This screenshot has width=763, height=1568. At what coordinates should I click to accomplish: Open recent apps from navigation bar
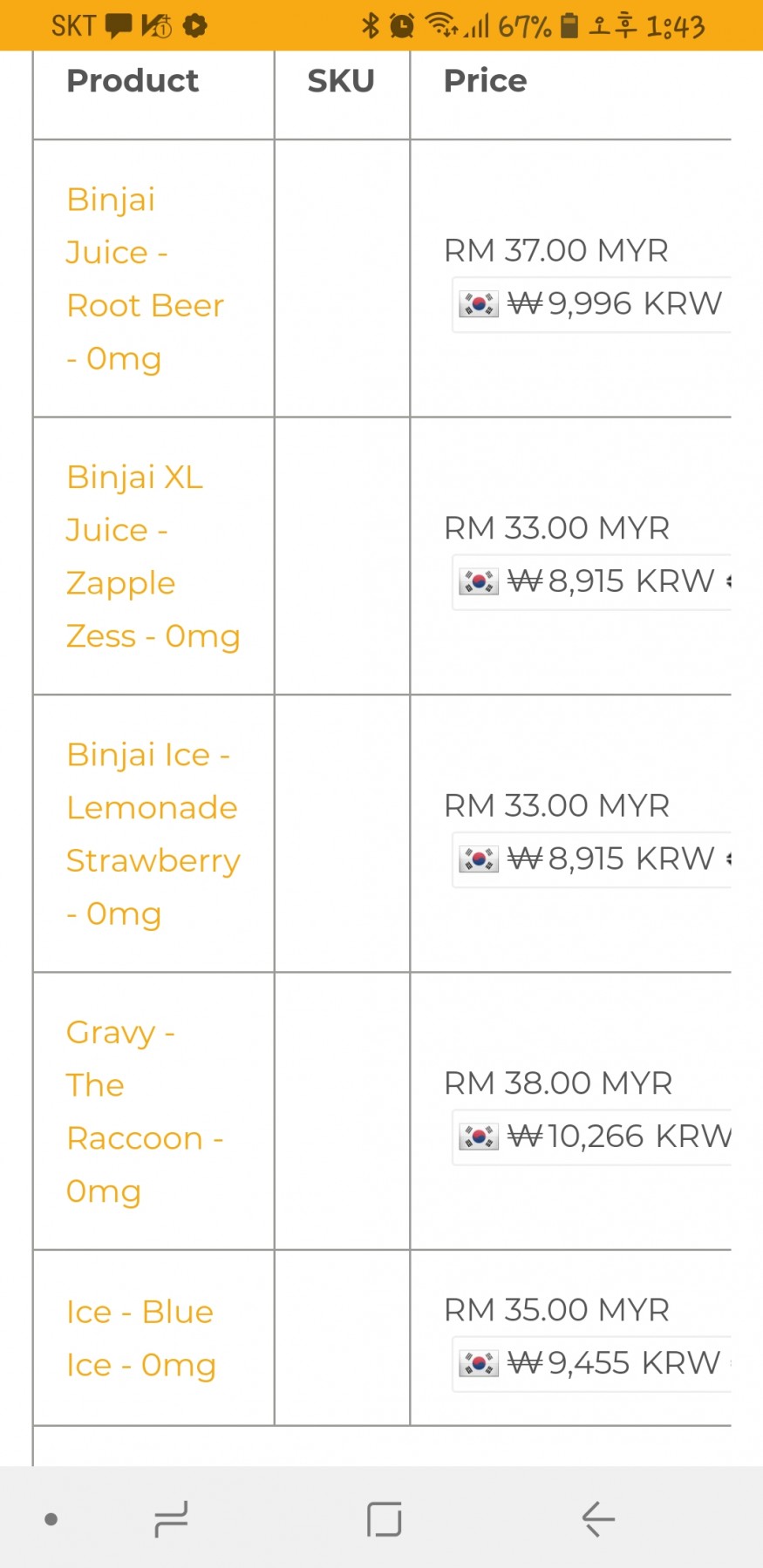click(x=171, y=1519)
